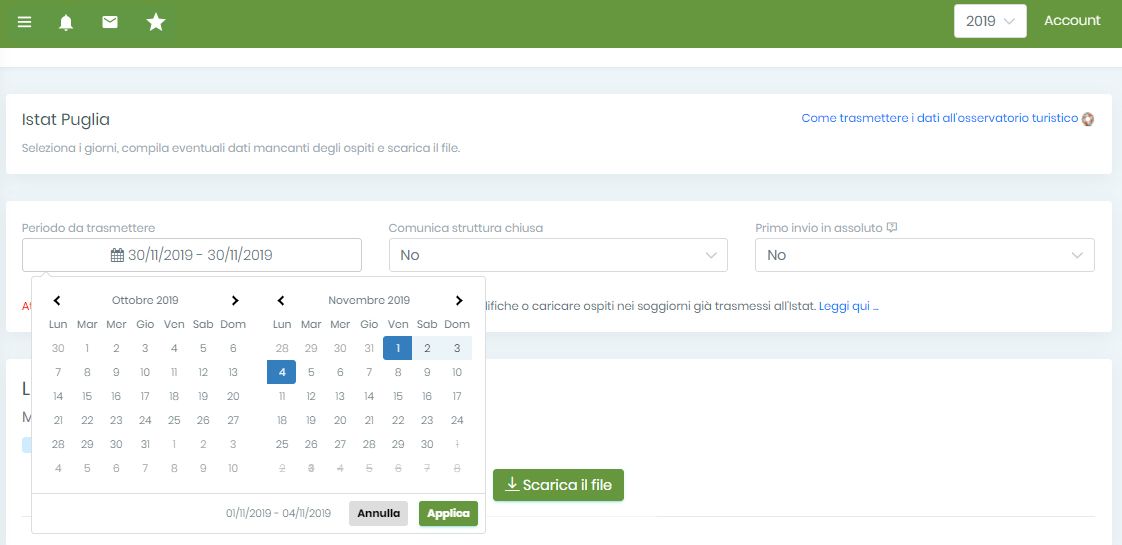Open link Come trasmettere i dati all'osservatorio turistico
The height and width of the screenshot is (545, 1122).
click(940, 118)
